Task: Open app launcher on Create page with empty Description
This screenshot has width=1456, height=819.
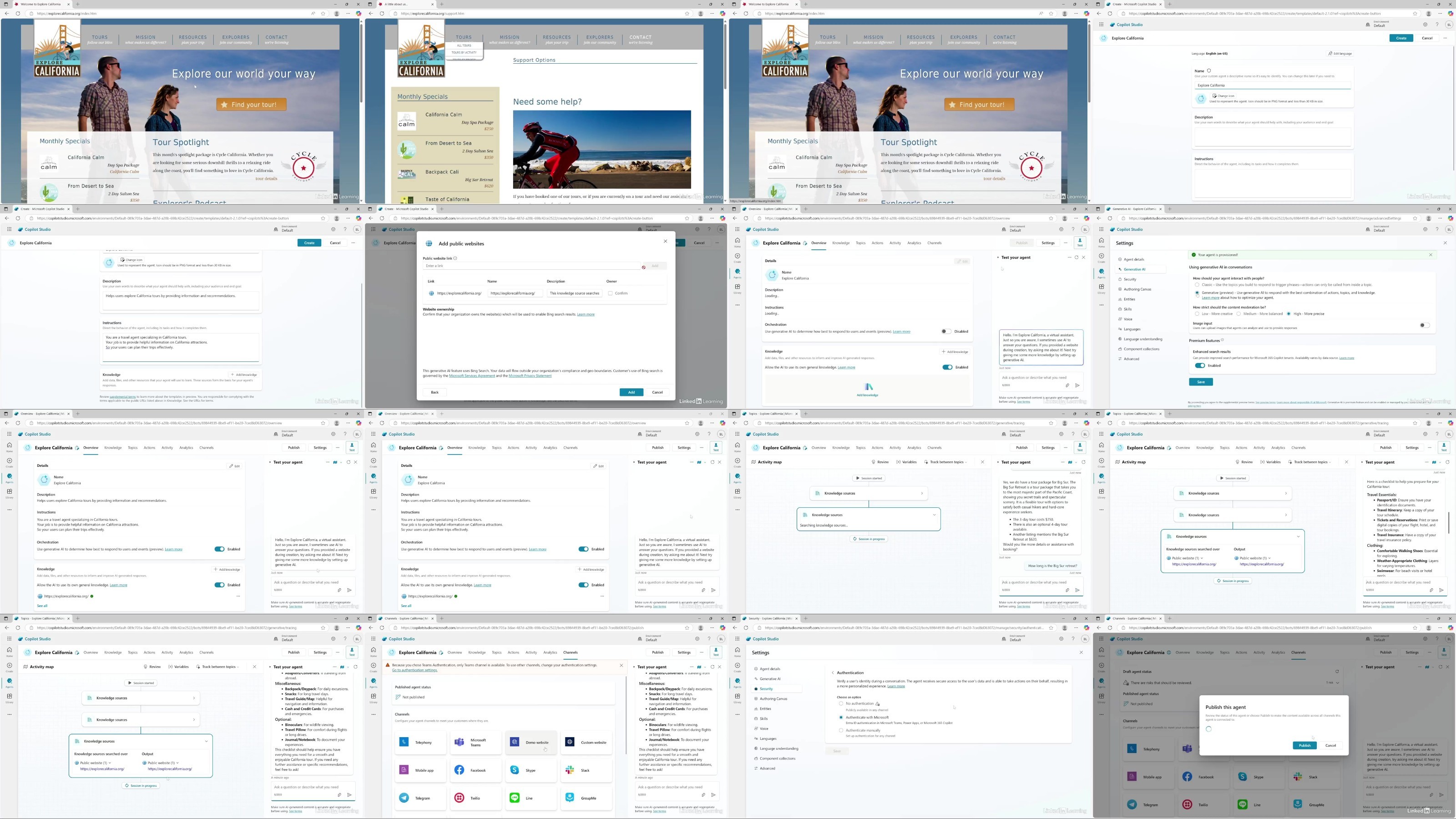Action: point(1101,24)
